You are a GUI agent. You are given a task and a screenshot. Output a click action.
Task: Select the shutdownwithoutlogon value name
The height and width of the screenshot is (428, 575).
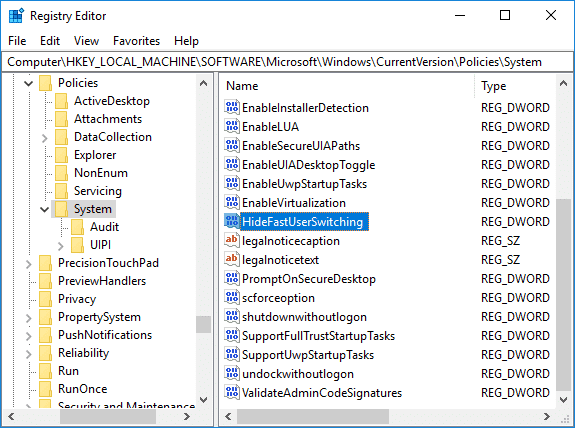(x=304, y=317)
